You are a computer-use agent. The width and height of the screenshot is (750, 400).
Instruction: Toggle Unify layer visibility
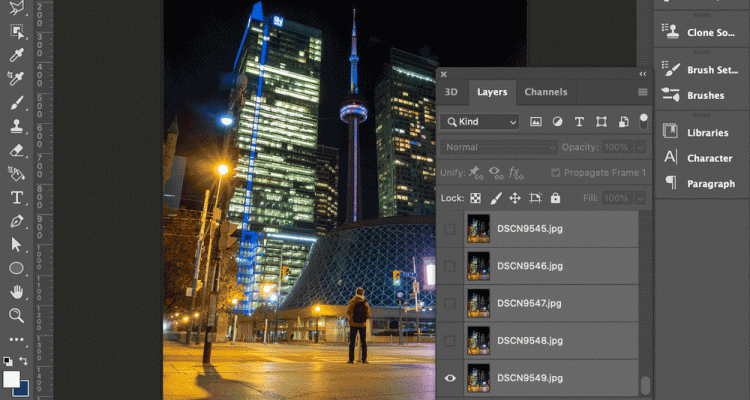click(x=496, y=172)
